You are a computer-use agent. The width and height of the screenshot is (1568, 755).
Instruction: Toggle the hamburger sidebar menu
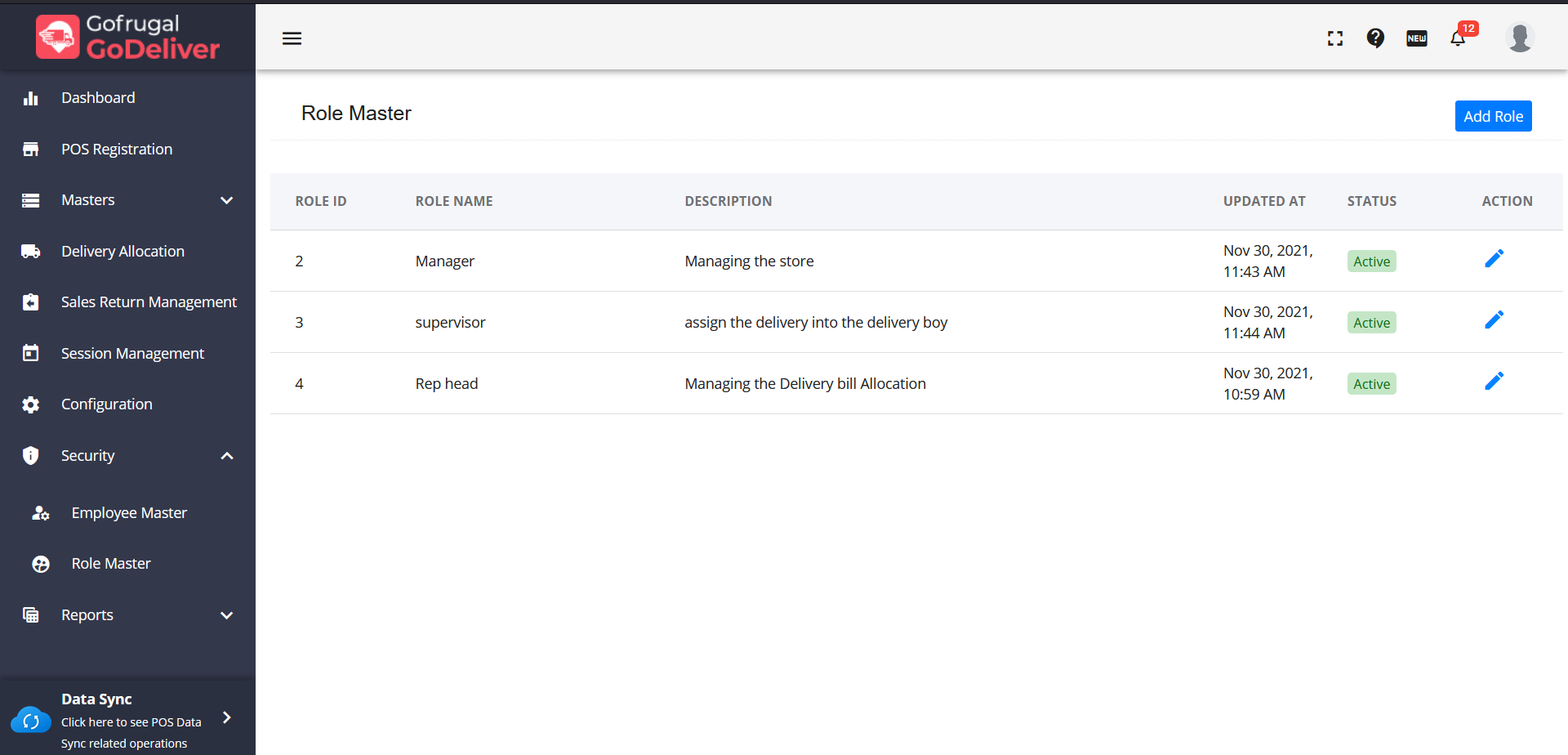(292, 38)
